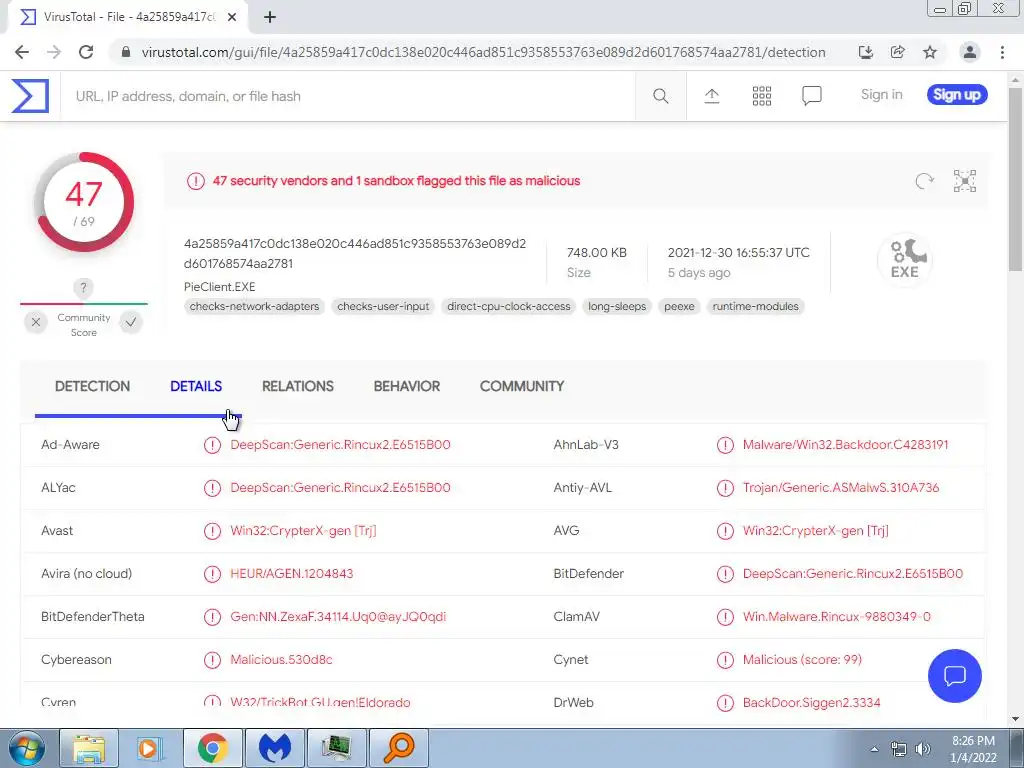Click the install app icon in address bar
This screenshot has height=768, width=1024.
pyautogui.click(x=866, y=52)
